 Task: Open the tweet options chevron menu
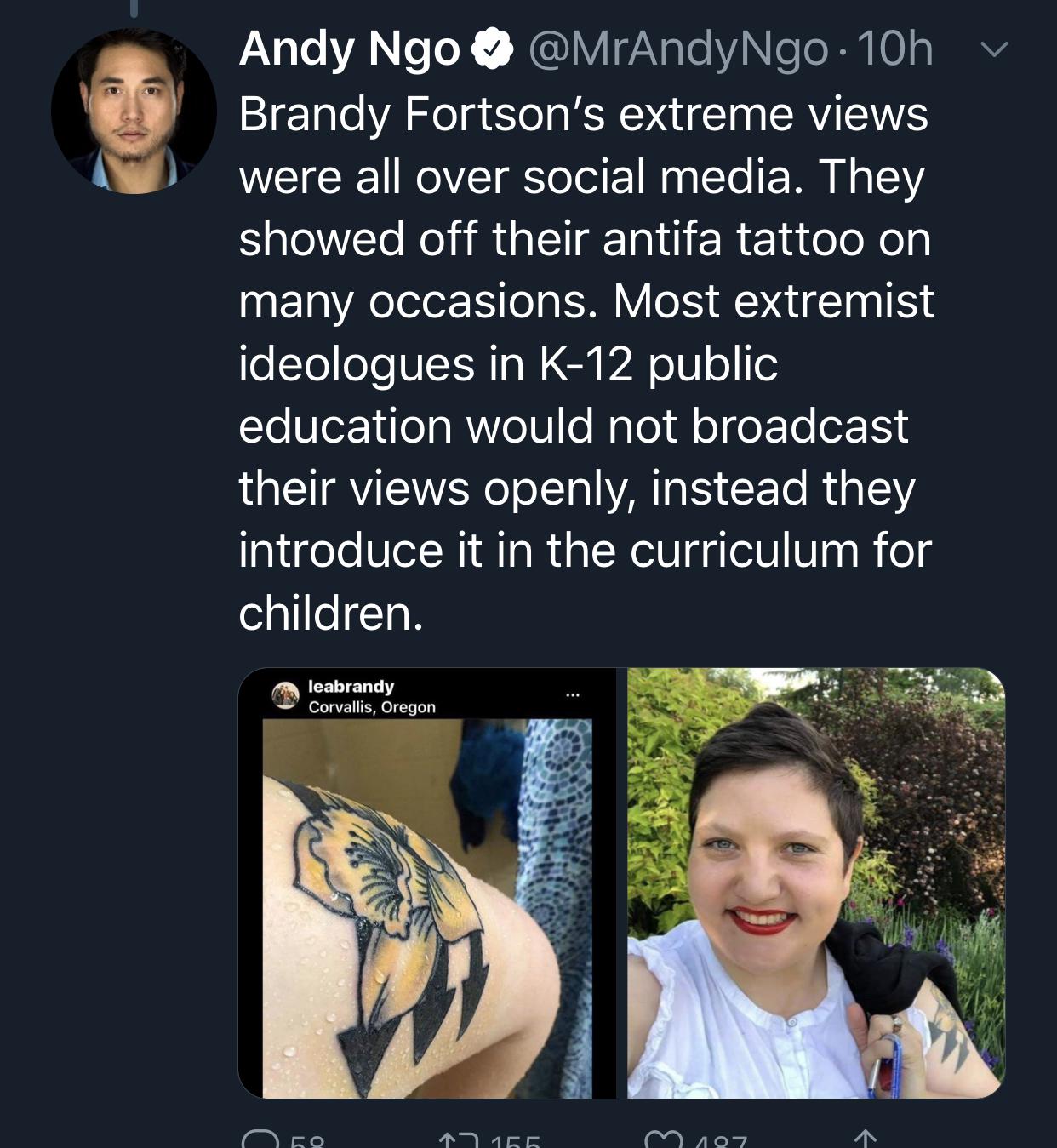[993, 50]
